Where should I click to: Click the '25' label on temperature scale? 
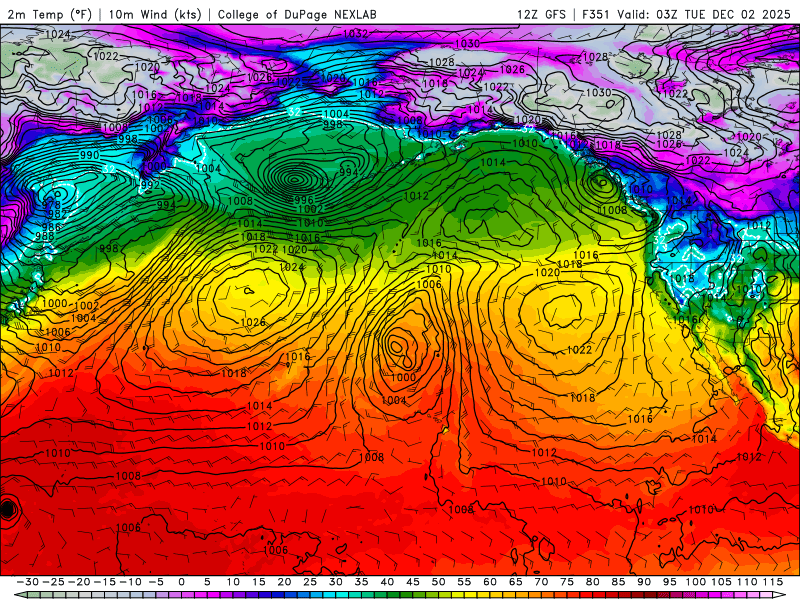(310, 582)
